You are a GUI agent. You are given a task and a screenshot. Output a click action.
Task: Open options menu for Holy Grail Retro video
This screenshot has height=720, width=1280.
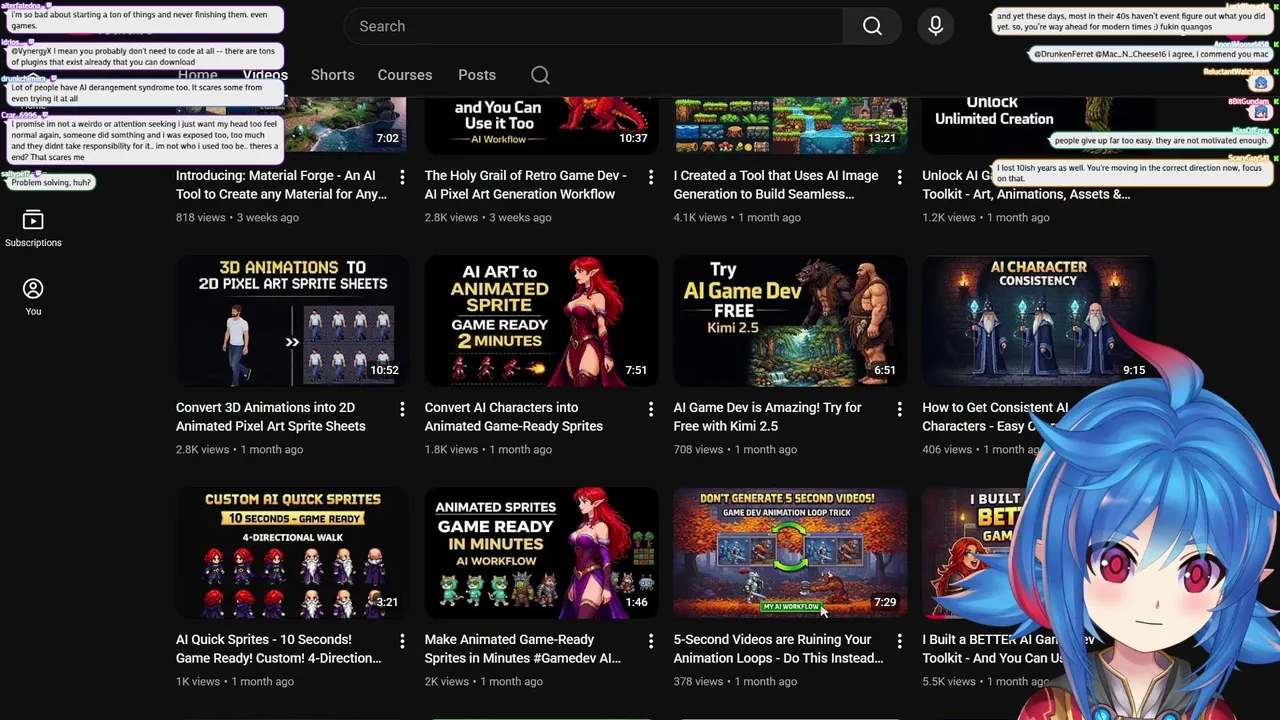(x=651, y=177)
